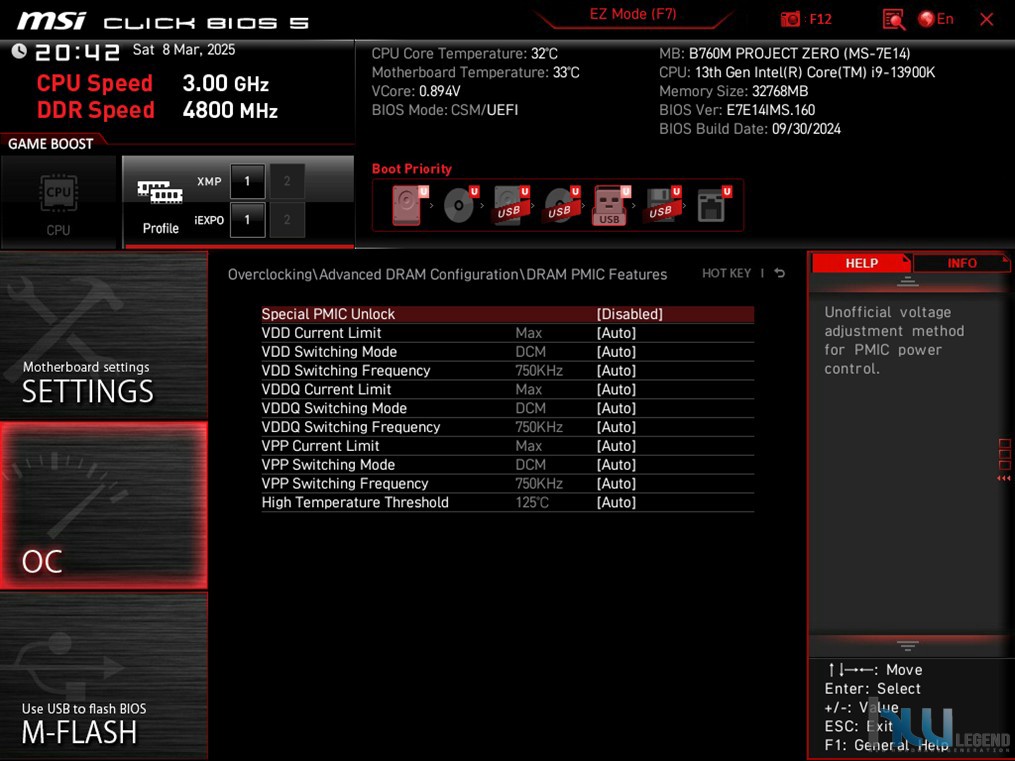Enable XMP profile 1
Viewport: 1015px width, 761px height.
point(247,181)
